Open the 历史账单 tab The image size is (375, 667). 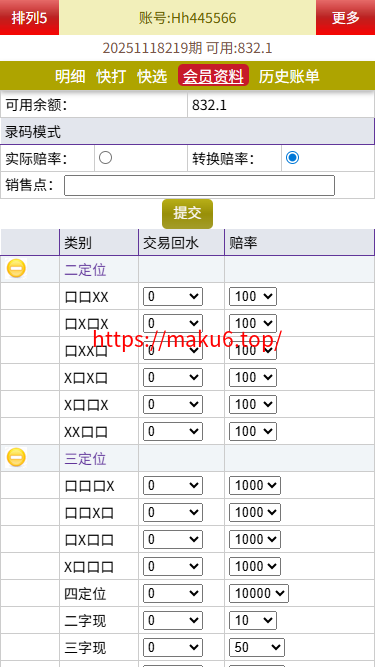(x=289, y=77)
